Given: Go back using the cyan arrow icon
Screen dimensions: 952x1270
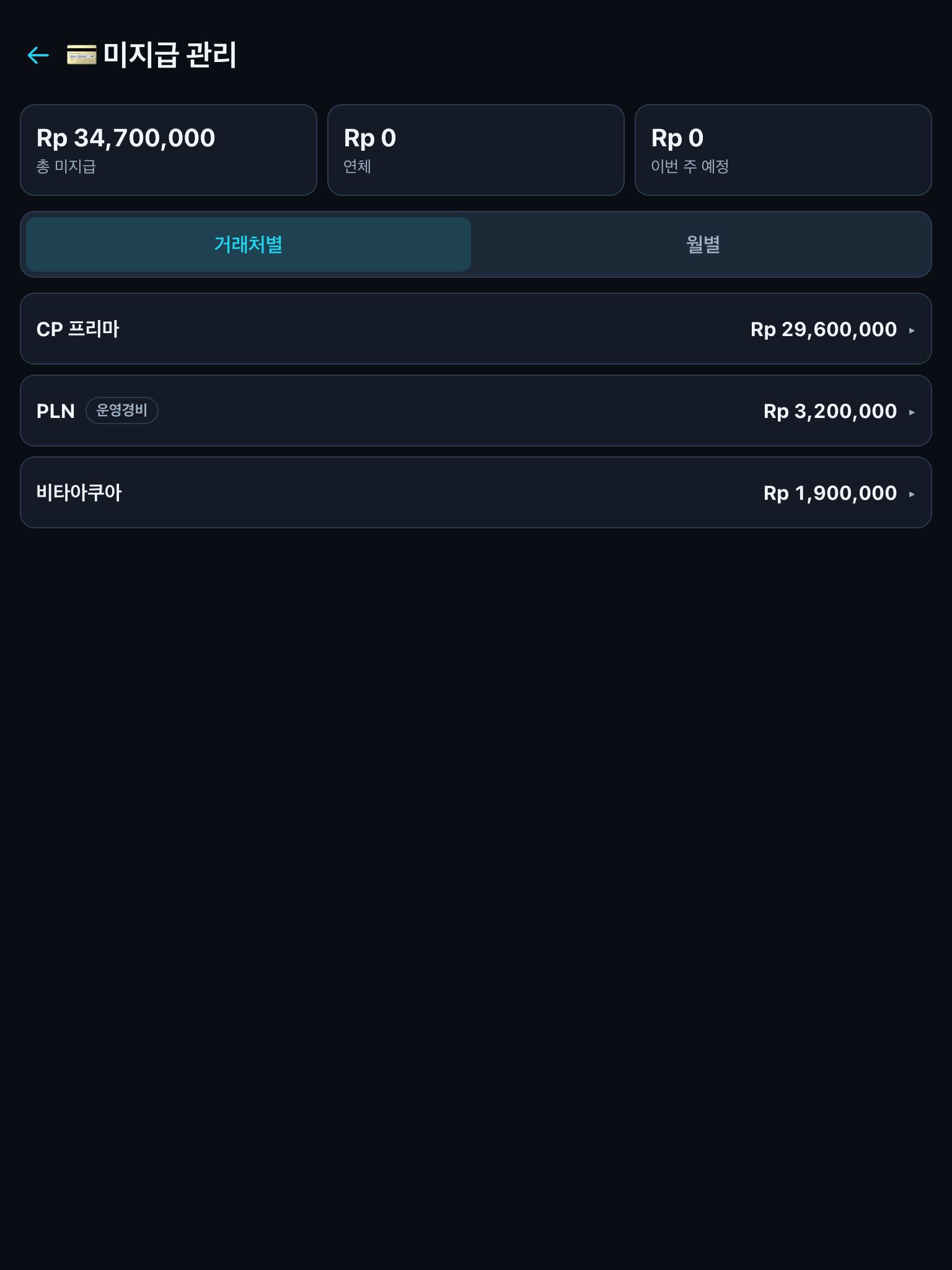Looking at the screenshot, I should (38, 55).
